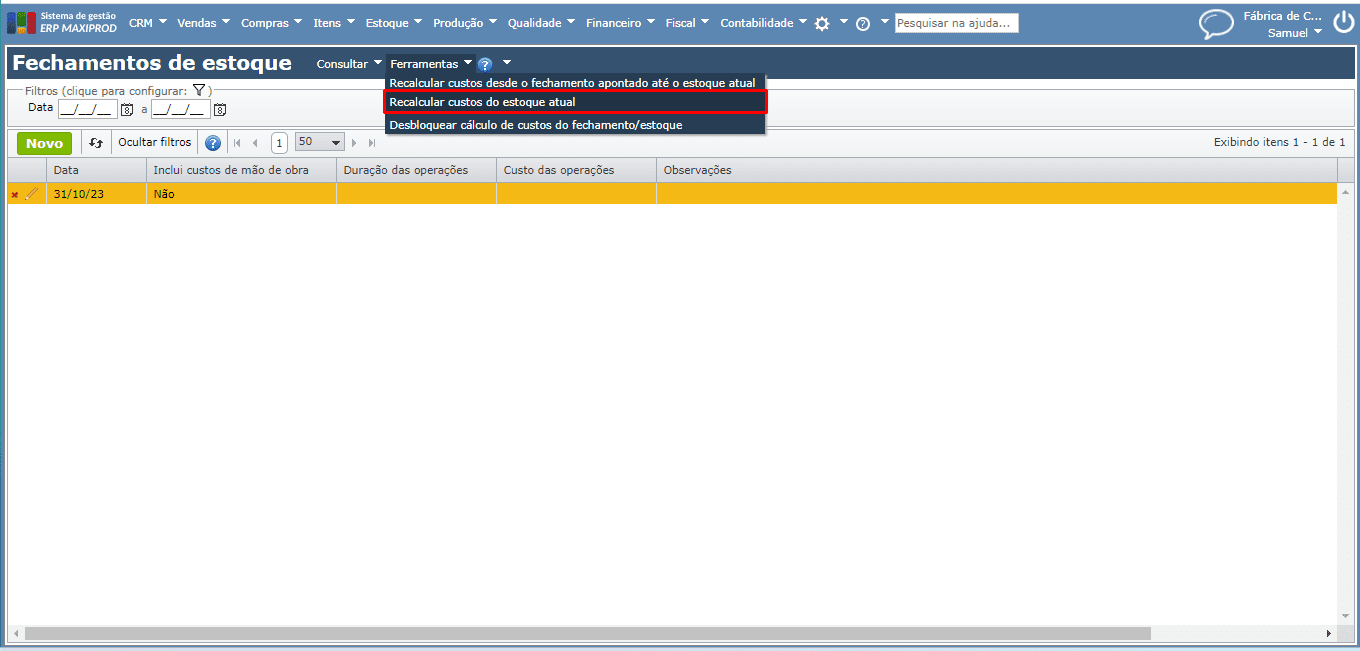Open the chat speech bubble icon
This screenshot has width=1360, height=651.
point(1216,24)
